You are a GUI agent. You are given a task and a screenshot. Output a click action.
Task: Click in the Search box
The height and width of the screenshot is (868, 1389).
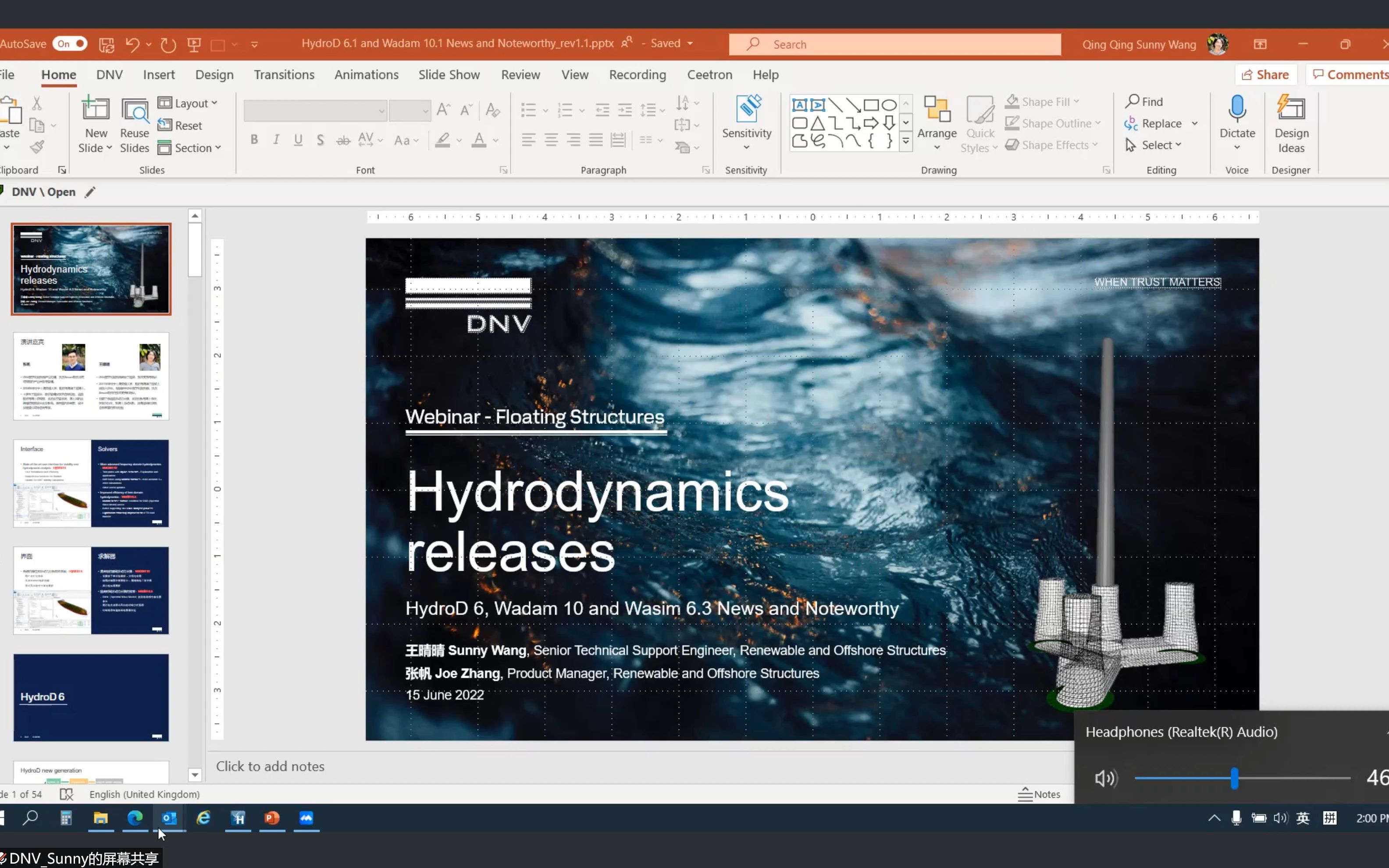pyautogui.click(x=895, y=44)
